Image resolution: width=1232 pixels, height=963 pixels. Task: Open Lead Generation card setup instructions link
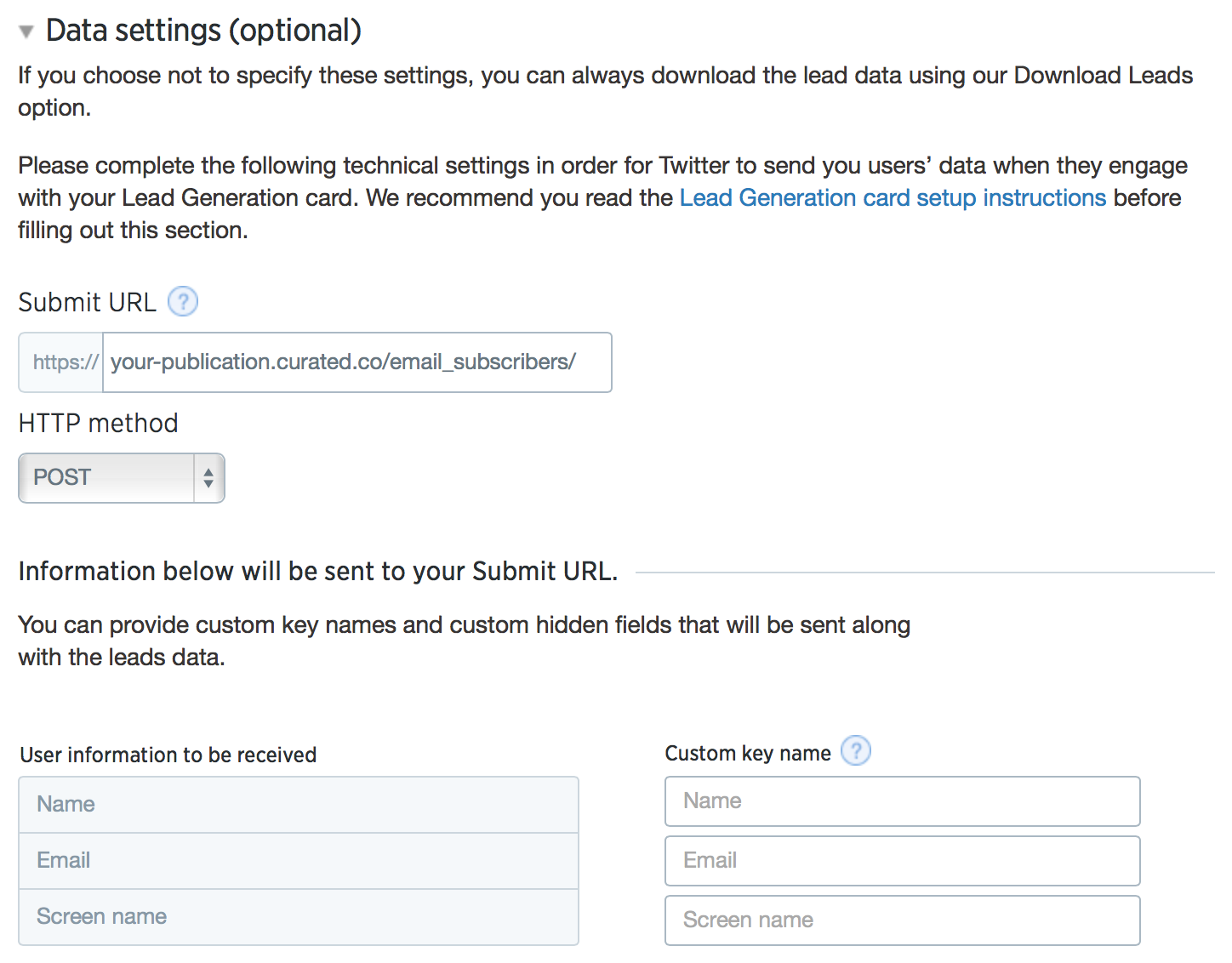893,198
